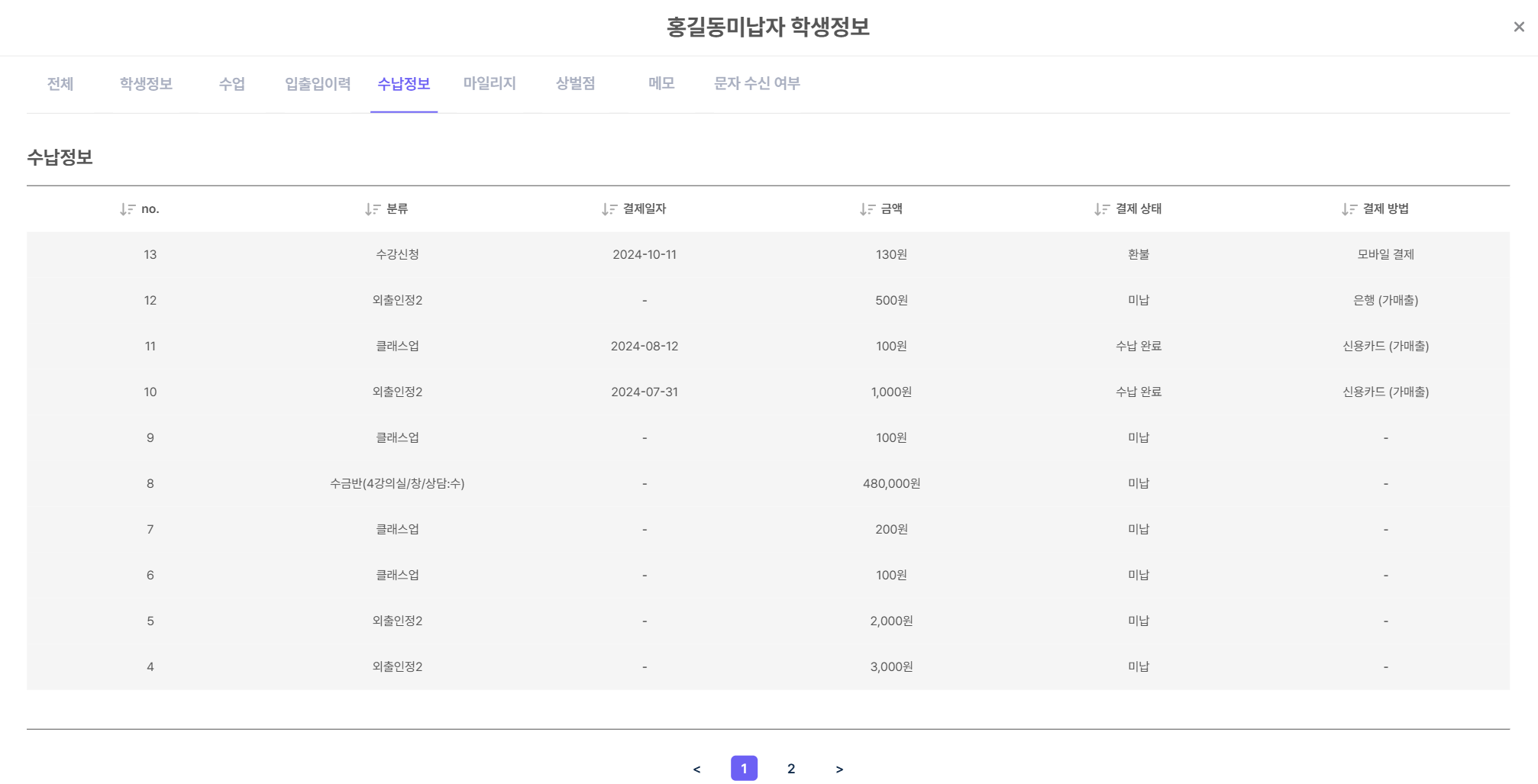1538x784 pixels.
Task: Switch to the 상벌점 tab
Action: click(x=576, y=84)
